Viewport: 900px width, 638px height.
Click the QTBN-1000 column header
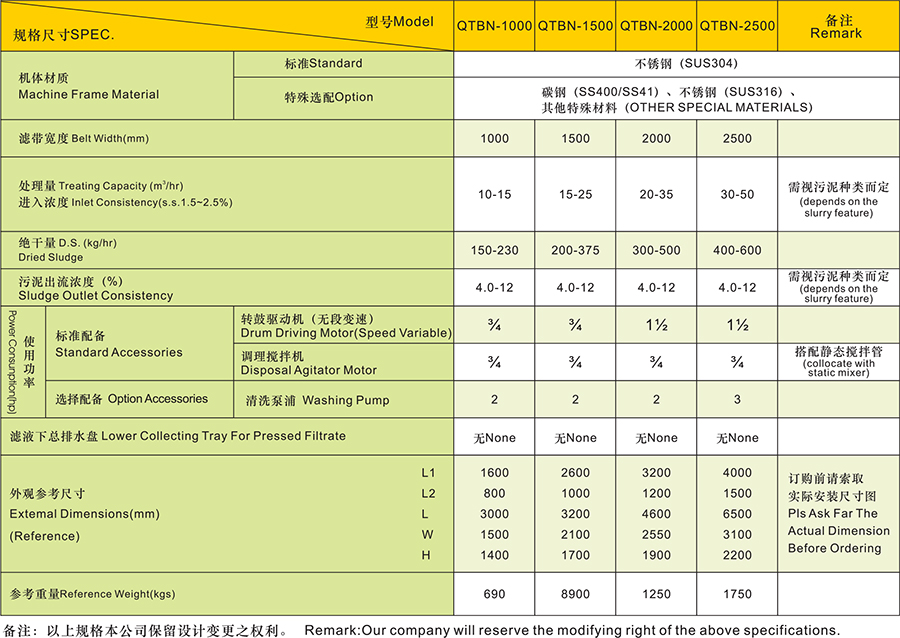(496, 26)
